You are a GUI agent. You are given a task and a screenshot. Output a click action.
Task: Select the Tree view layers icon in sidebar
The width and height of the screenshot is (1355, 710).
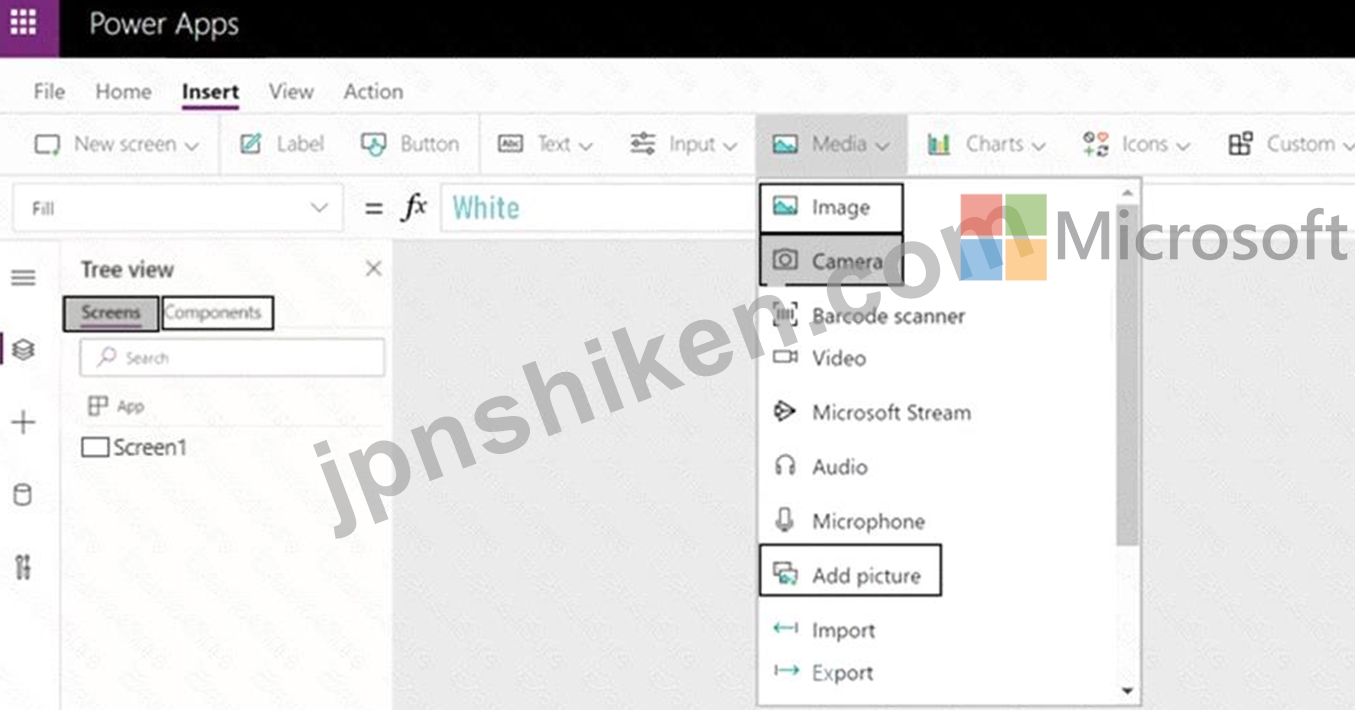(24, 349)
